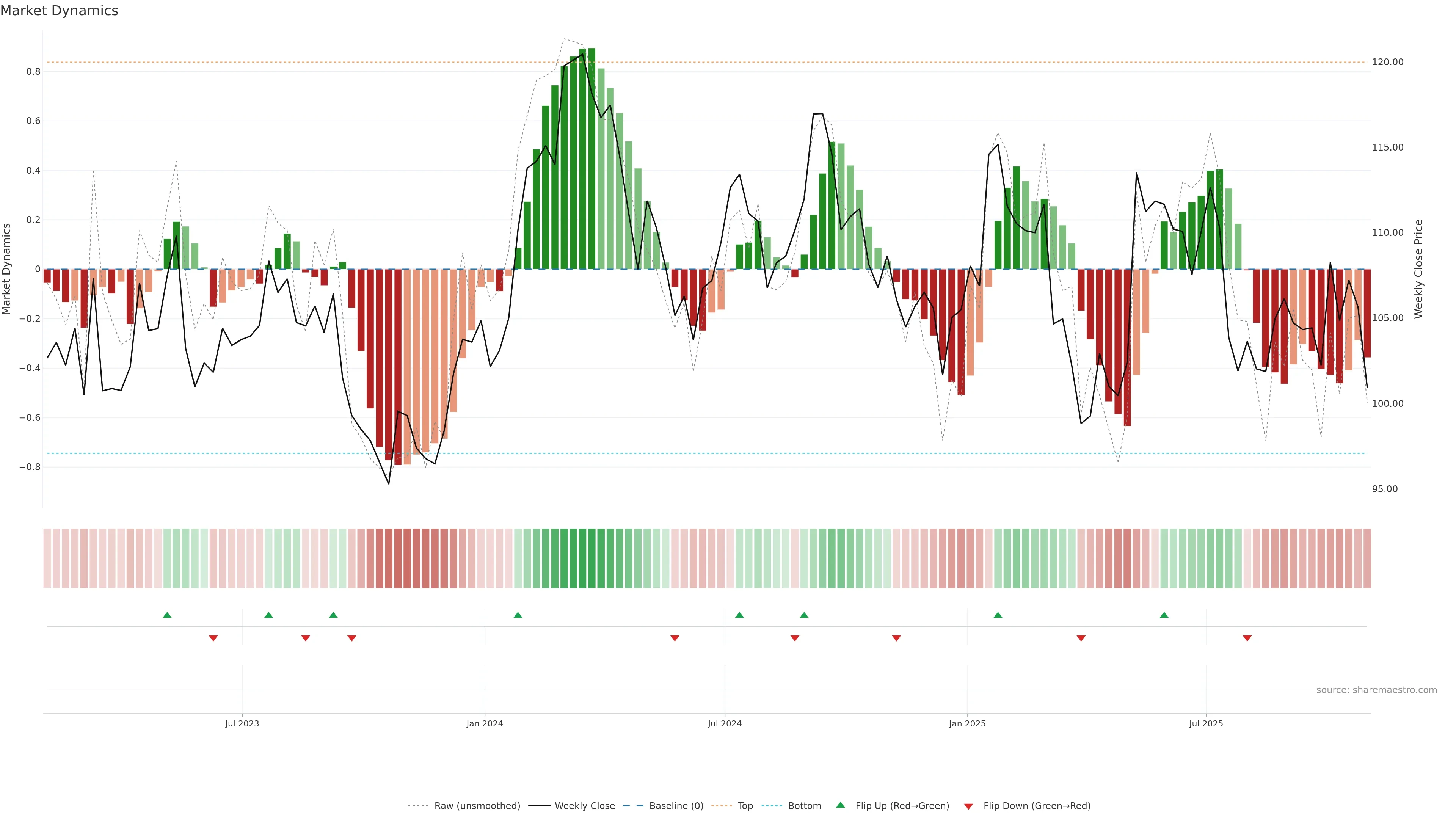Screen dimensions: 1456x819
Task: Click the Jan 2024 x-axis label
Action: pyautogui.click(x=485, y=723)
